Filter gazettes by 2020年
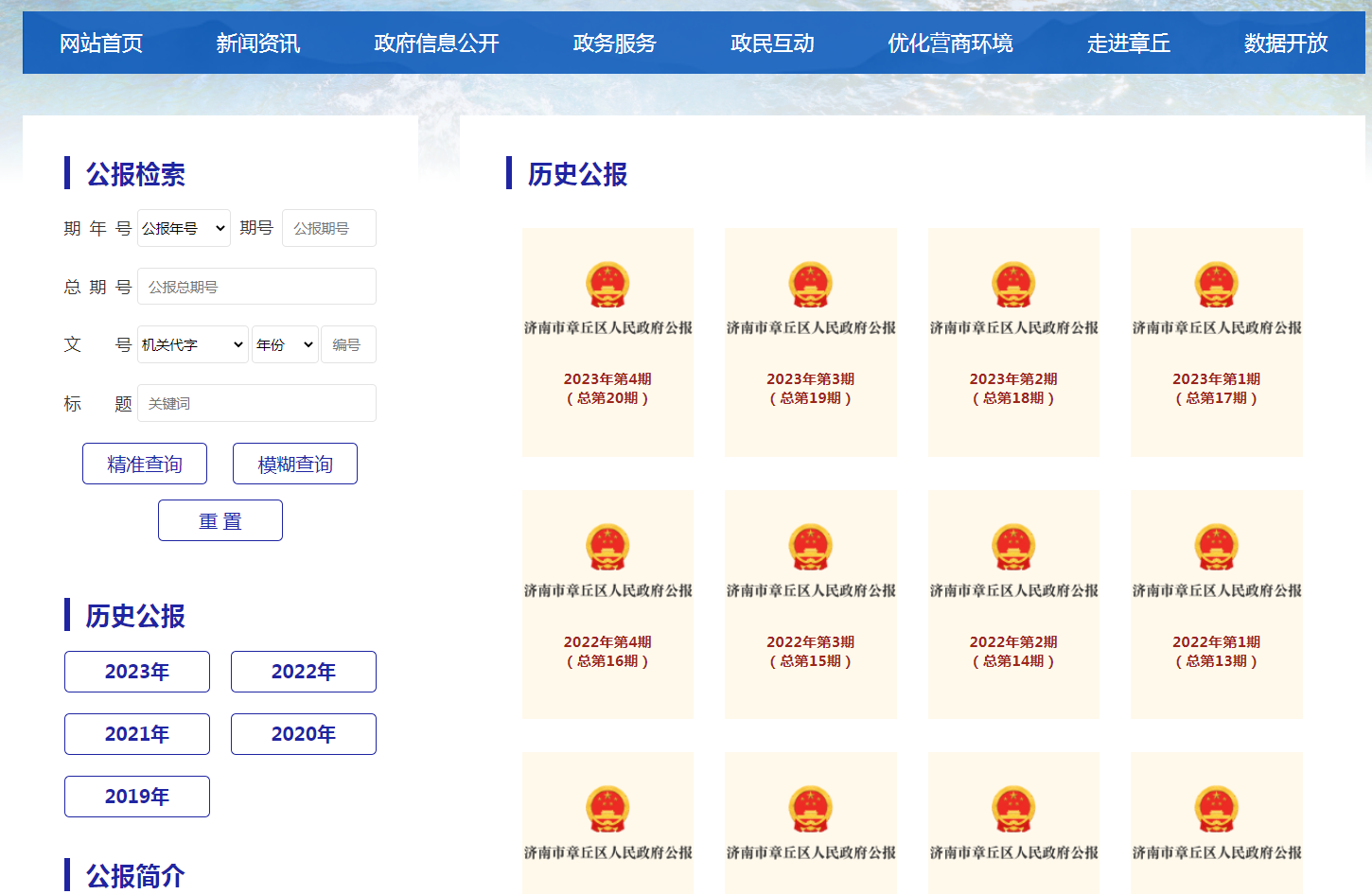Image resolution: width=1372 pixels, height=894 pixels. 304,734
